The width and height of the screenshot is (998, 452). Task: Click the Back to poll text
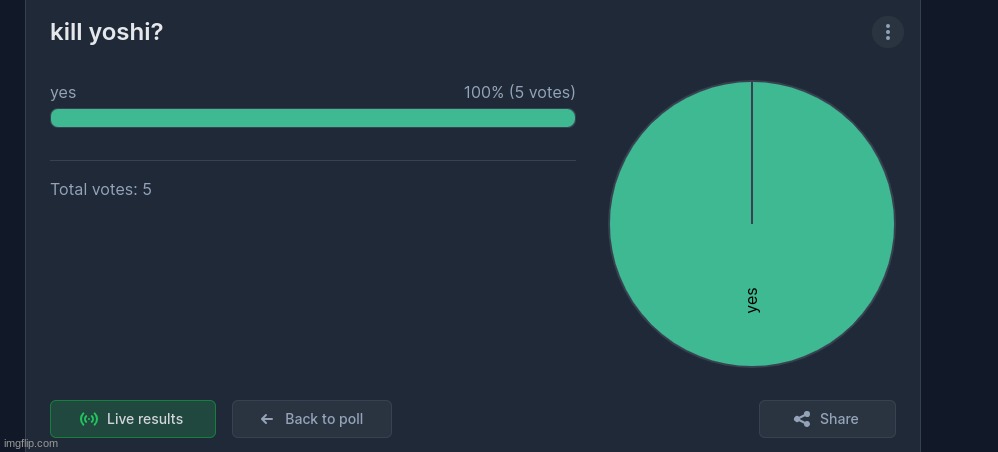(x=324, y=419)
